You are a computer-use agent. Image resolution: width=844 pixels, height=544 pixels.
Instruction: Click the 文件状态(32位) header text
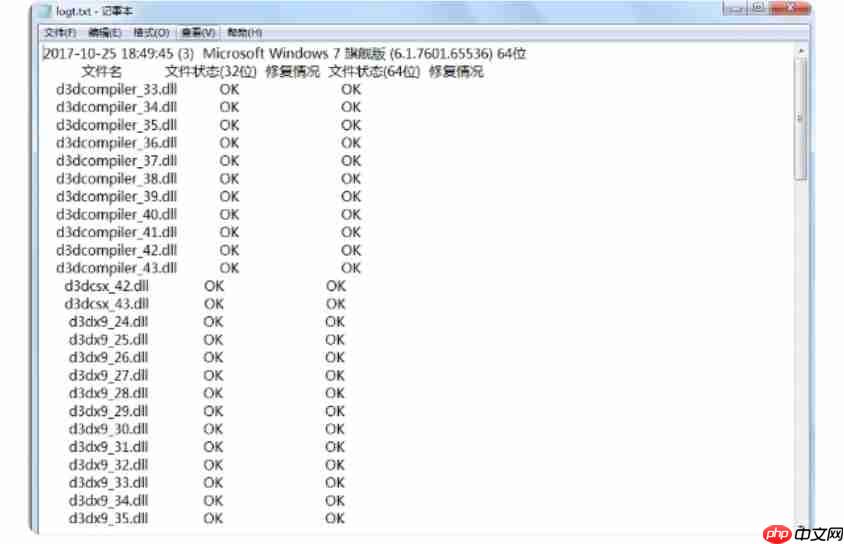210,72
